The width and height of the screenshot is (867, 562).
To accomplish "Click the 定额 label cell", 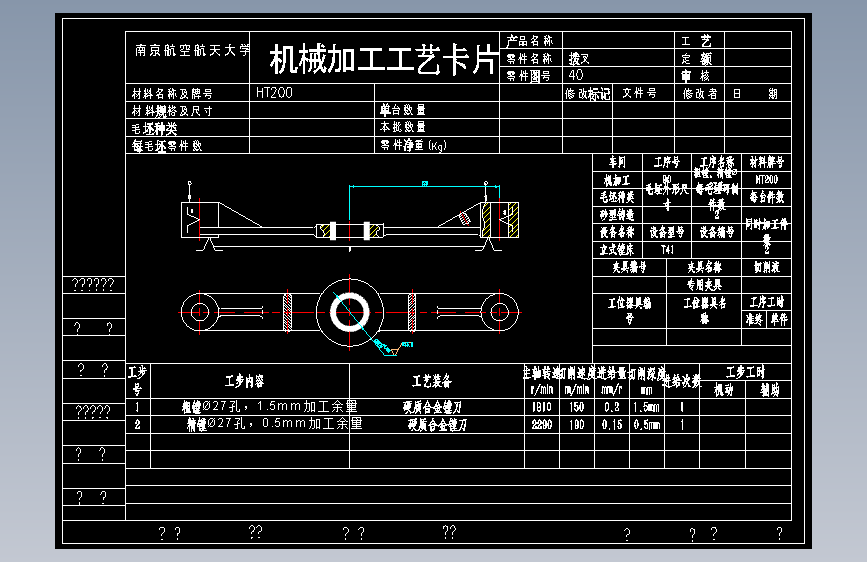I will (x=697, y=59).
